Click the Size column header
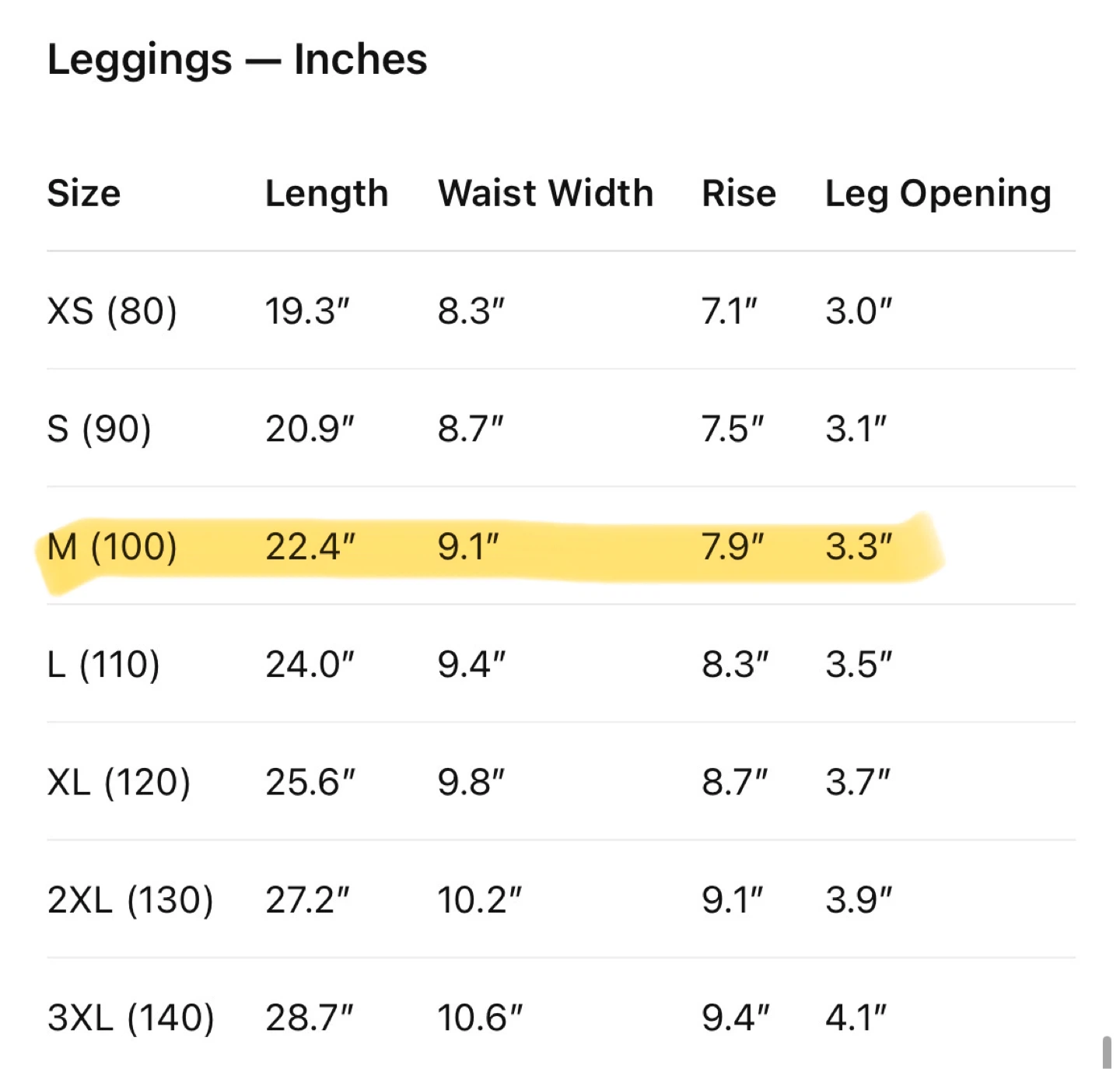This screenshot has height=1069, width=1120. [x=84, y=193]
